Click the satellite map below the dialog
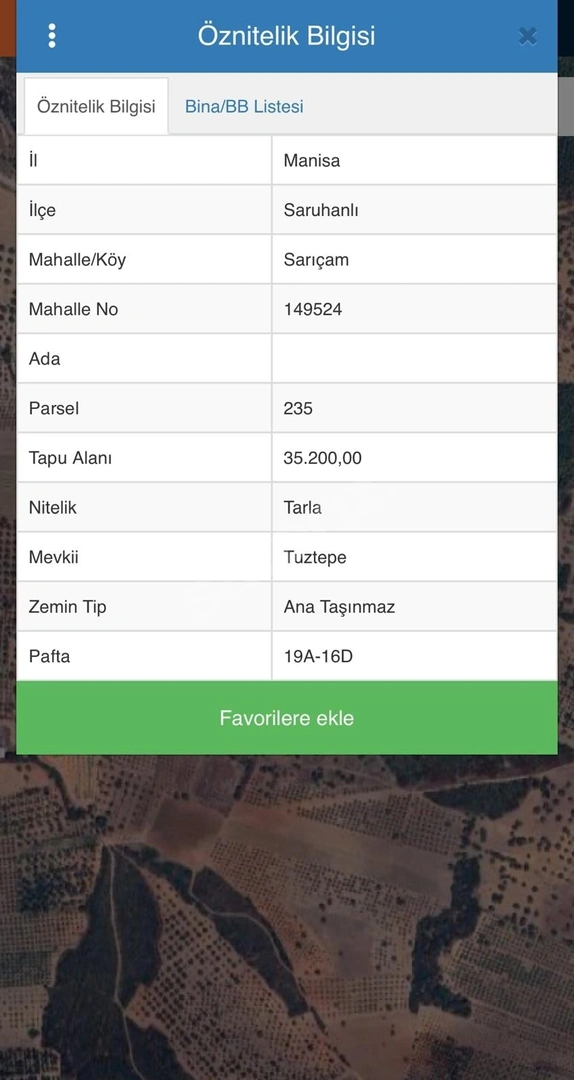This screenshot has height=1080, width=574. click(x=287, y=916)
